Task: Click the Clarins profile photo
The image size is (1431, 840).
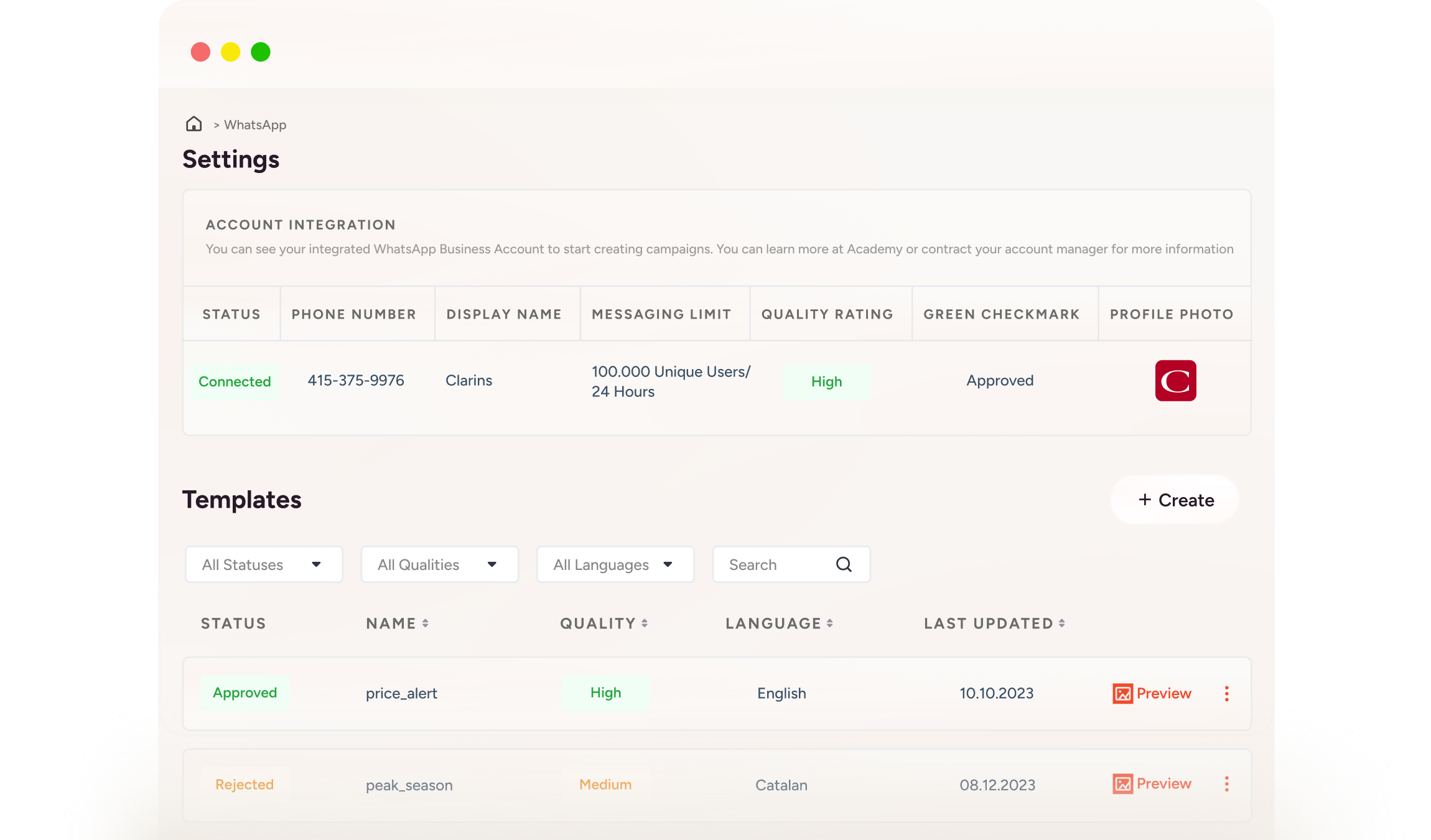Action: (1175, 381)
